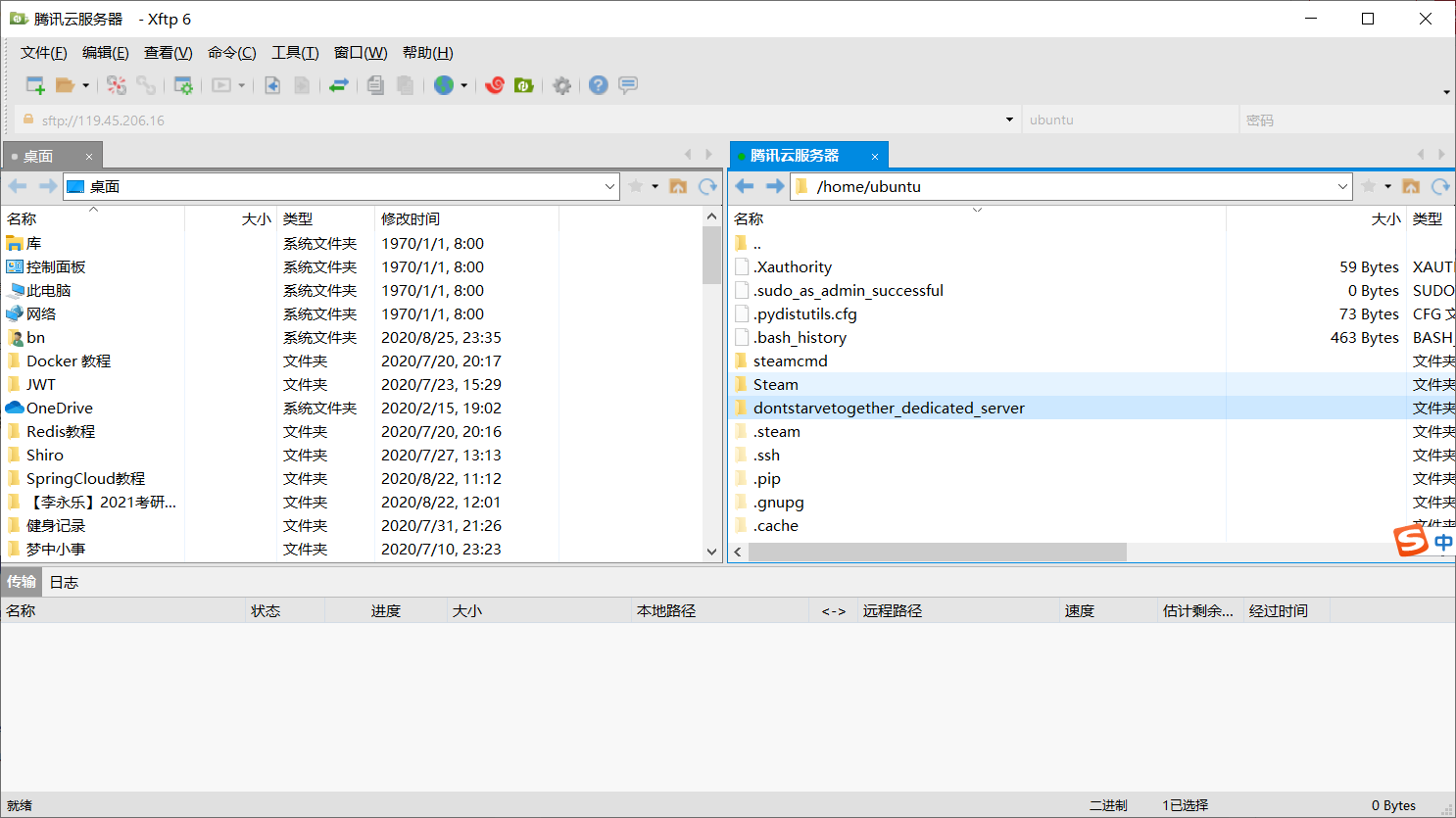Close the 桌面 local tab
Viewport: 1456px width, 818px height.
point(89,157)
